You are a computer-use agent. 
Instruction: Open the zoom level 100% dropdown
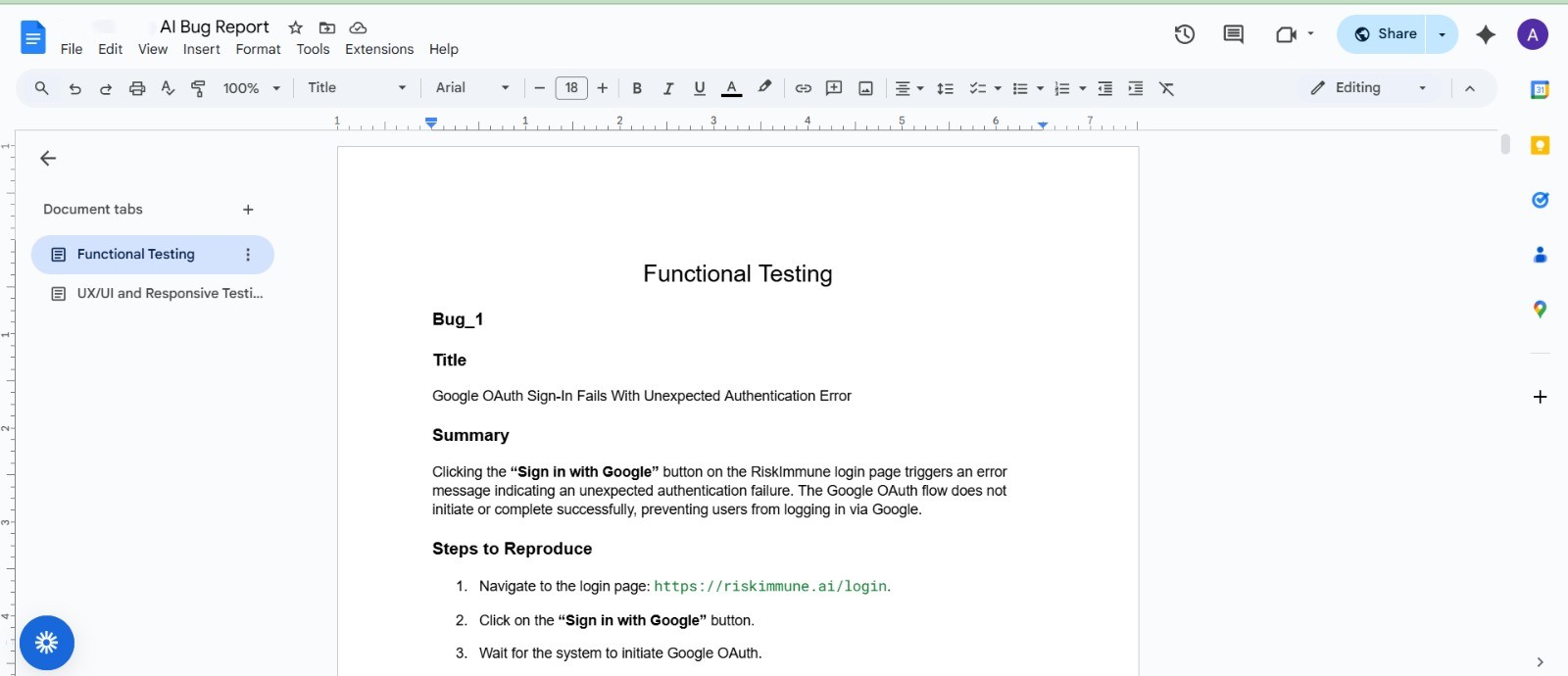click(x=252, y=88)
